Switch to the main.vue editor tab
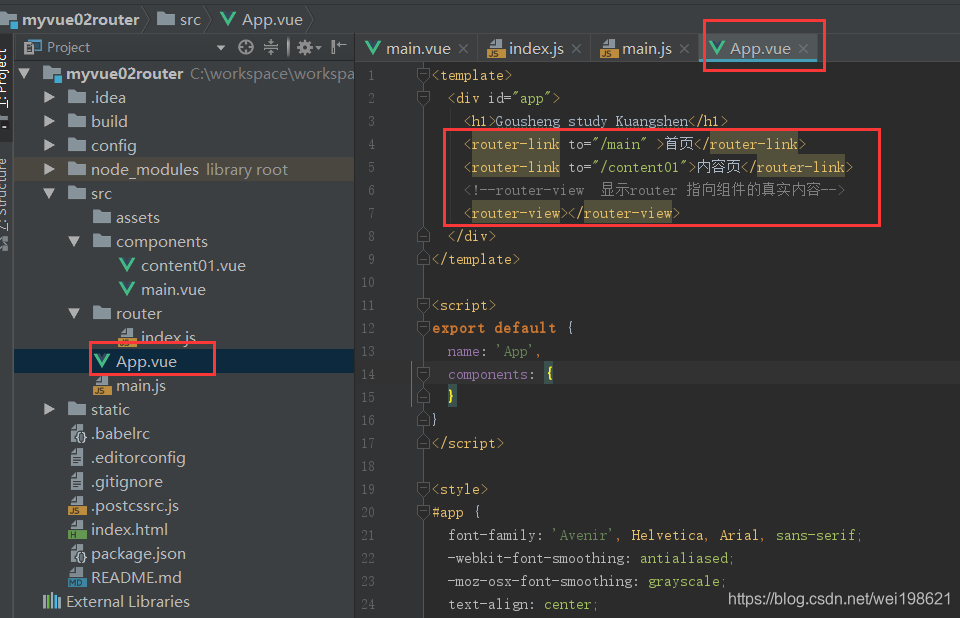The width and height of the screenshot is (960, 618). tap(418, 48)
